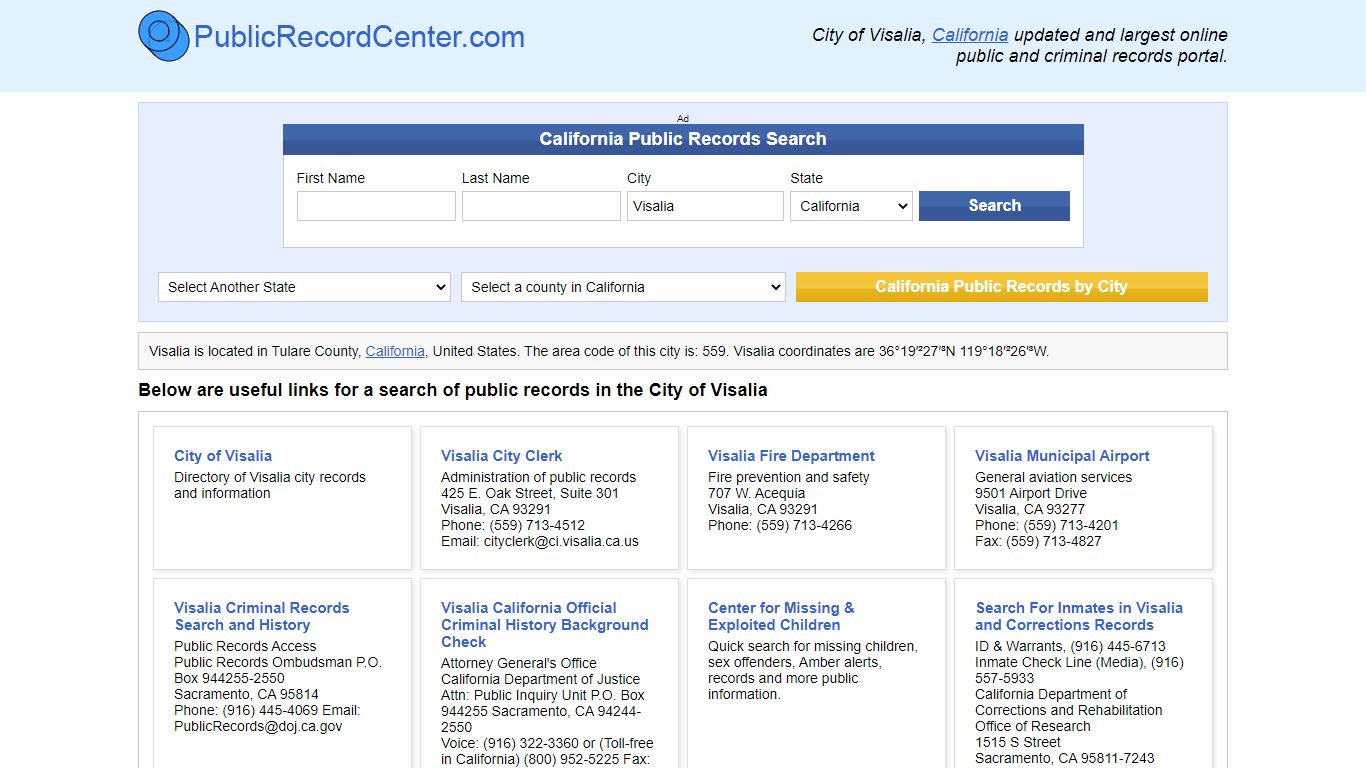Follow the California link in header tagline
Screen dimensions: 1366x768
(x=970, y=35)
